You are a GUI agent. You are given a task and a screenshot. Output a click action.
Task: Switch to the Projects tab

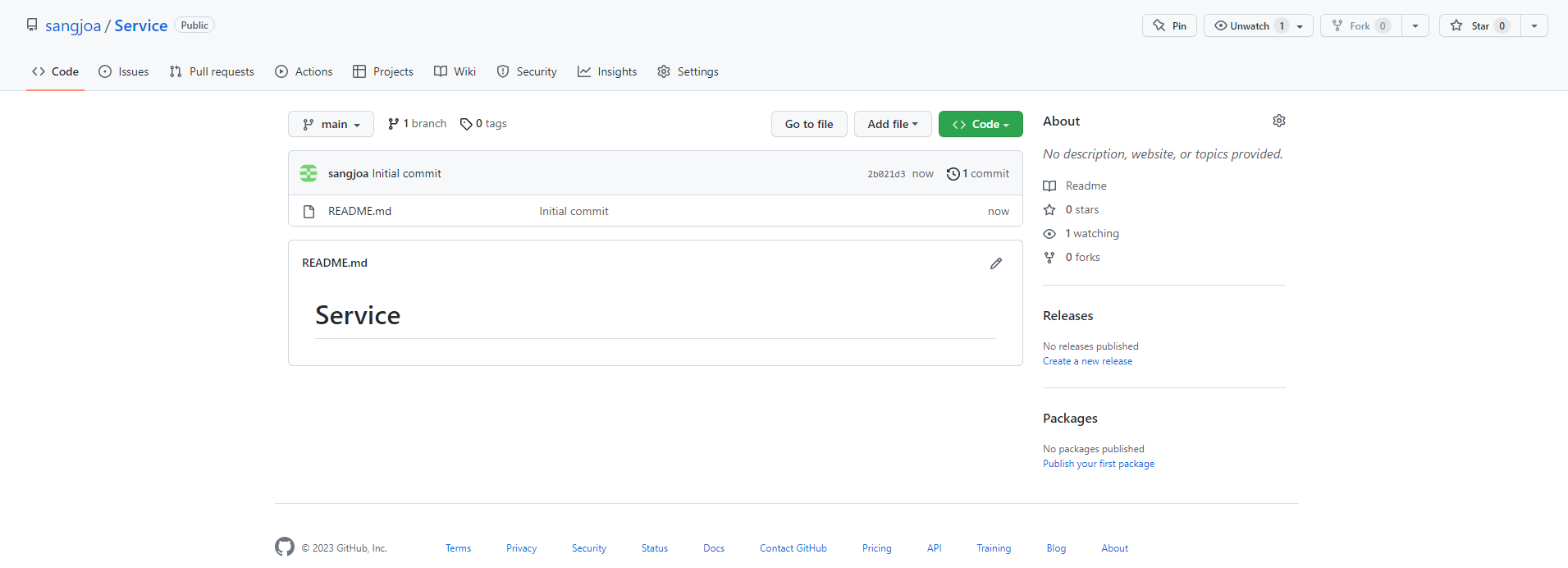(383, 71)
